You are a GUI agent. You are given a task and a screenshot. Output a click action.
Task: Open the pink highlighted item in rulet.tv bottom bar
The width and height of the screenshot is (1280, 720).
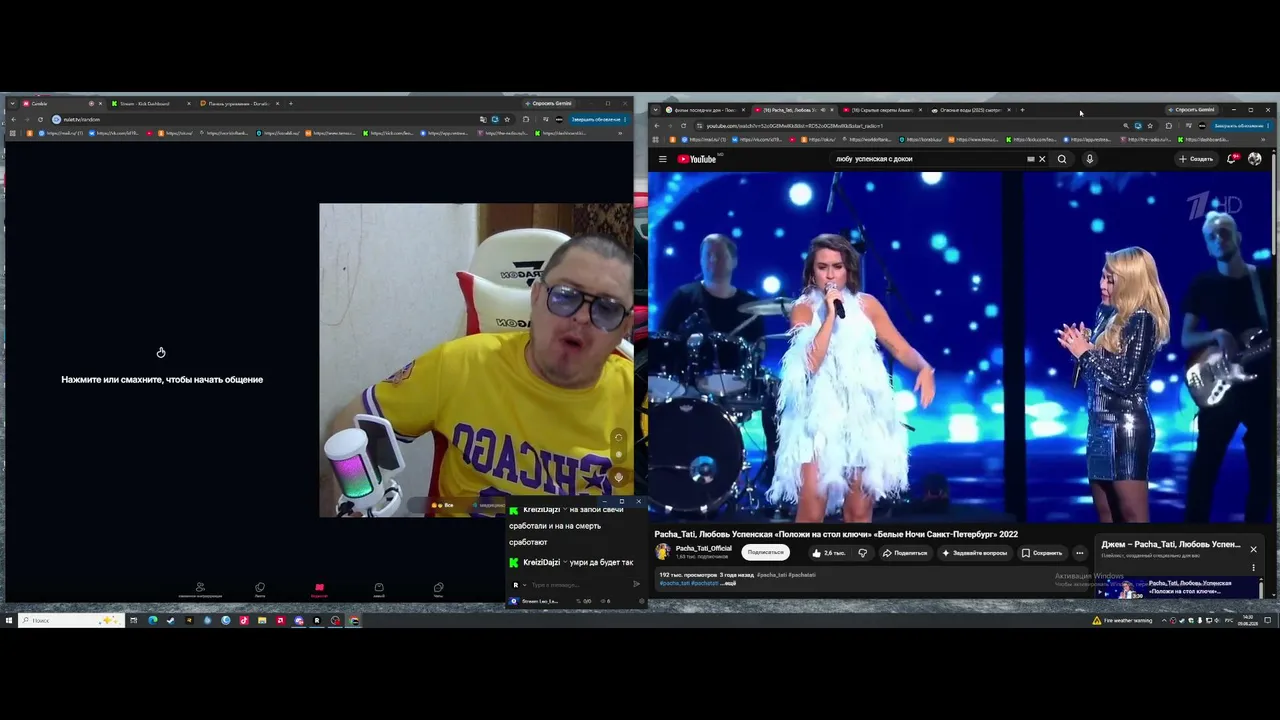tap(319, 589)
